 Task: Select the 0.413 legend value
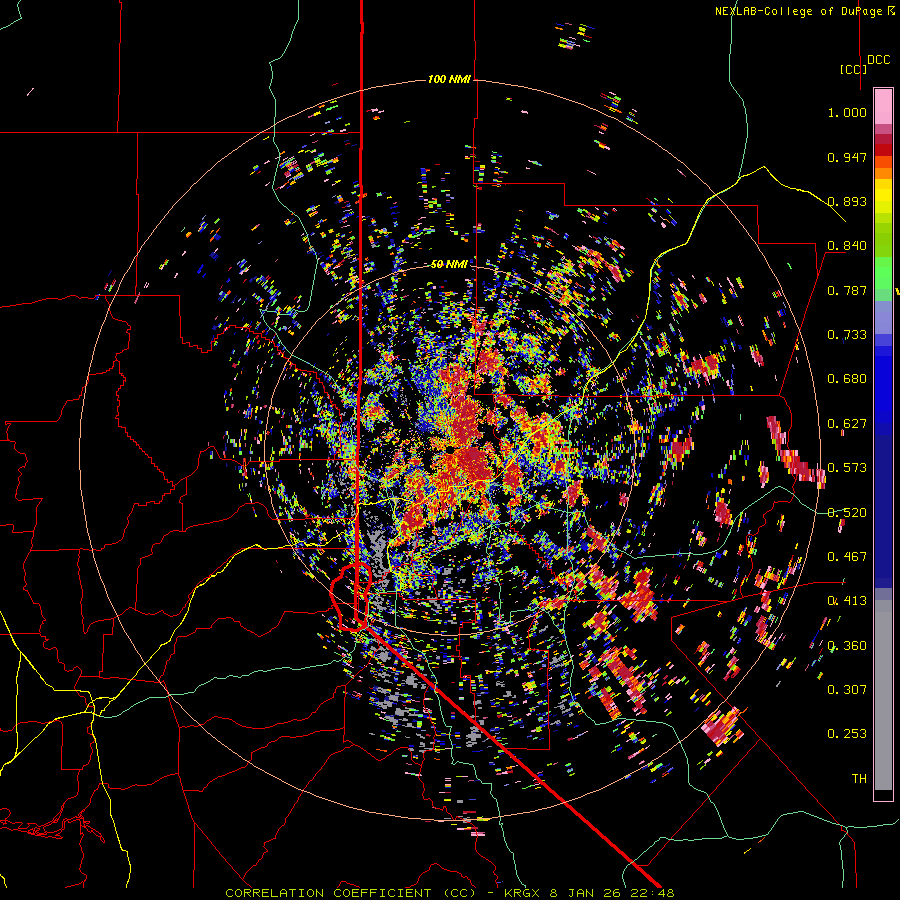[847, 601]
